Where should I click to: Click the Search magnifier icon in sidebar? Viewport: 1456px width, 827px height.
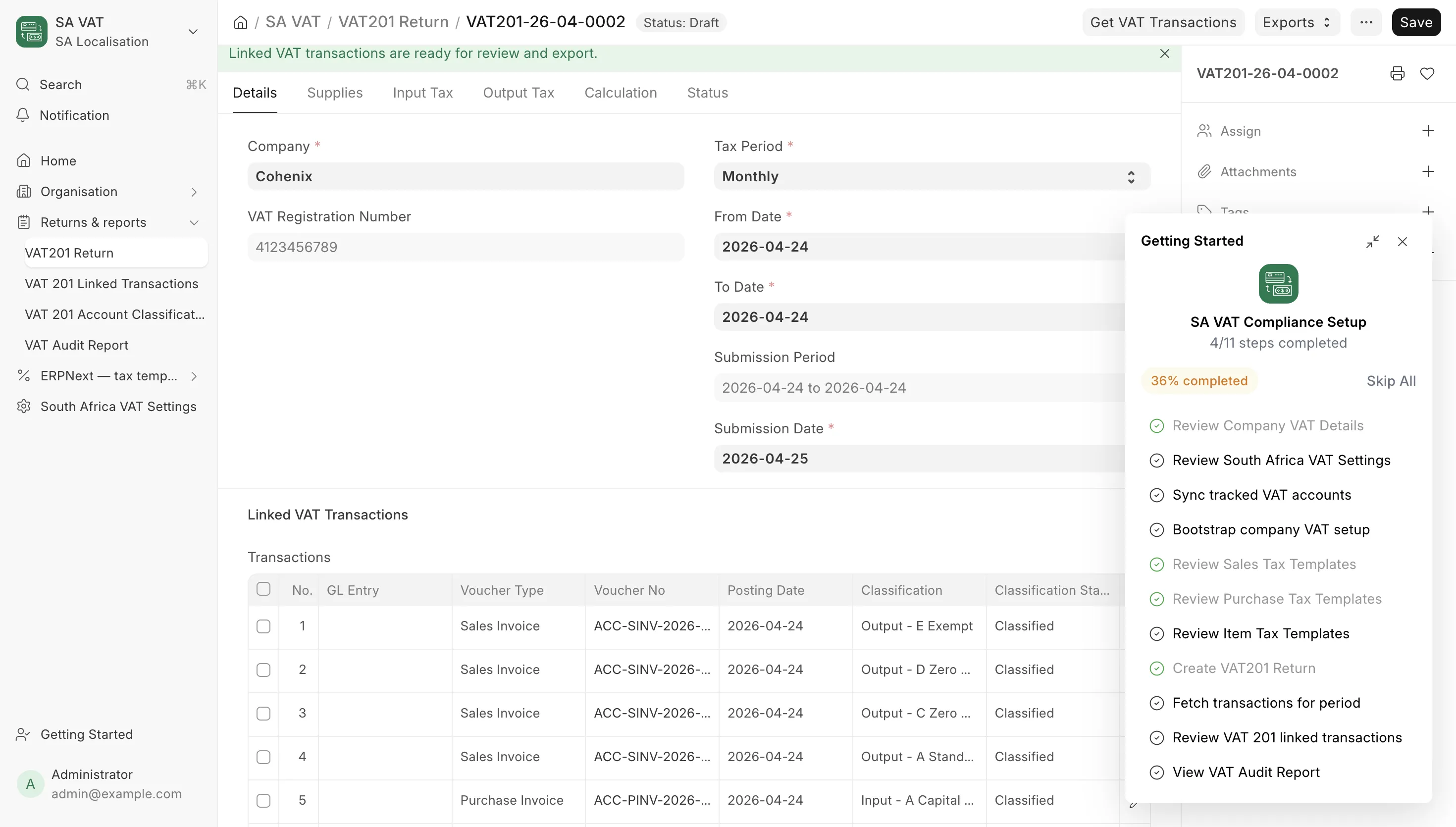23,85
